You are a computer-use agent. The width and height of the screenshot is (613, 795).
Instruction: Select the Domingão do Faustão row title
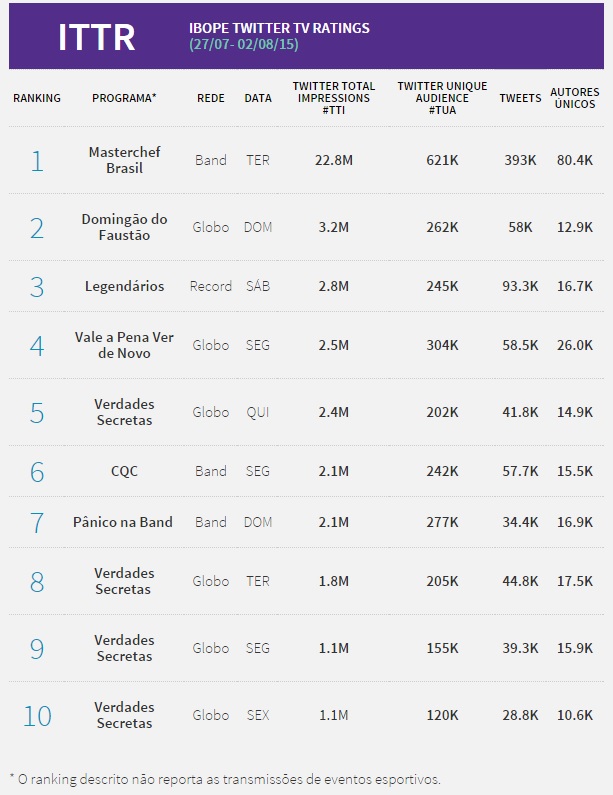click(x=124, y=227)
